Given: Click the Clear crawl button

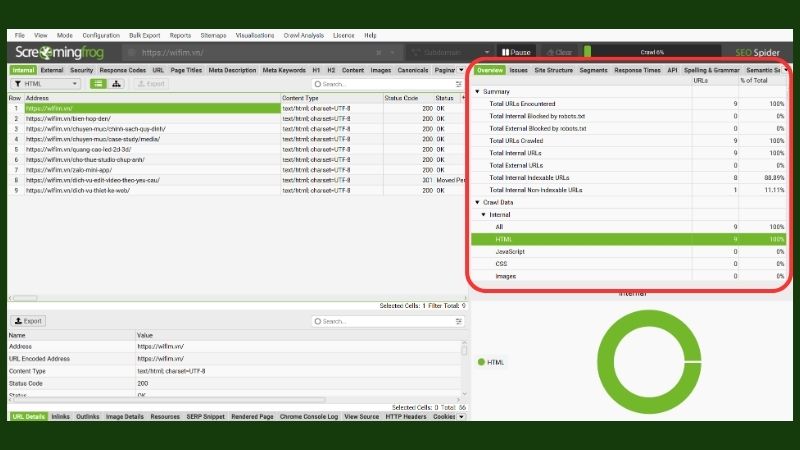Looking at the screenshot, I should pyautogui.click(x=559, y=52).
